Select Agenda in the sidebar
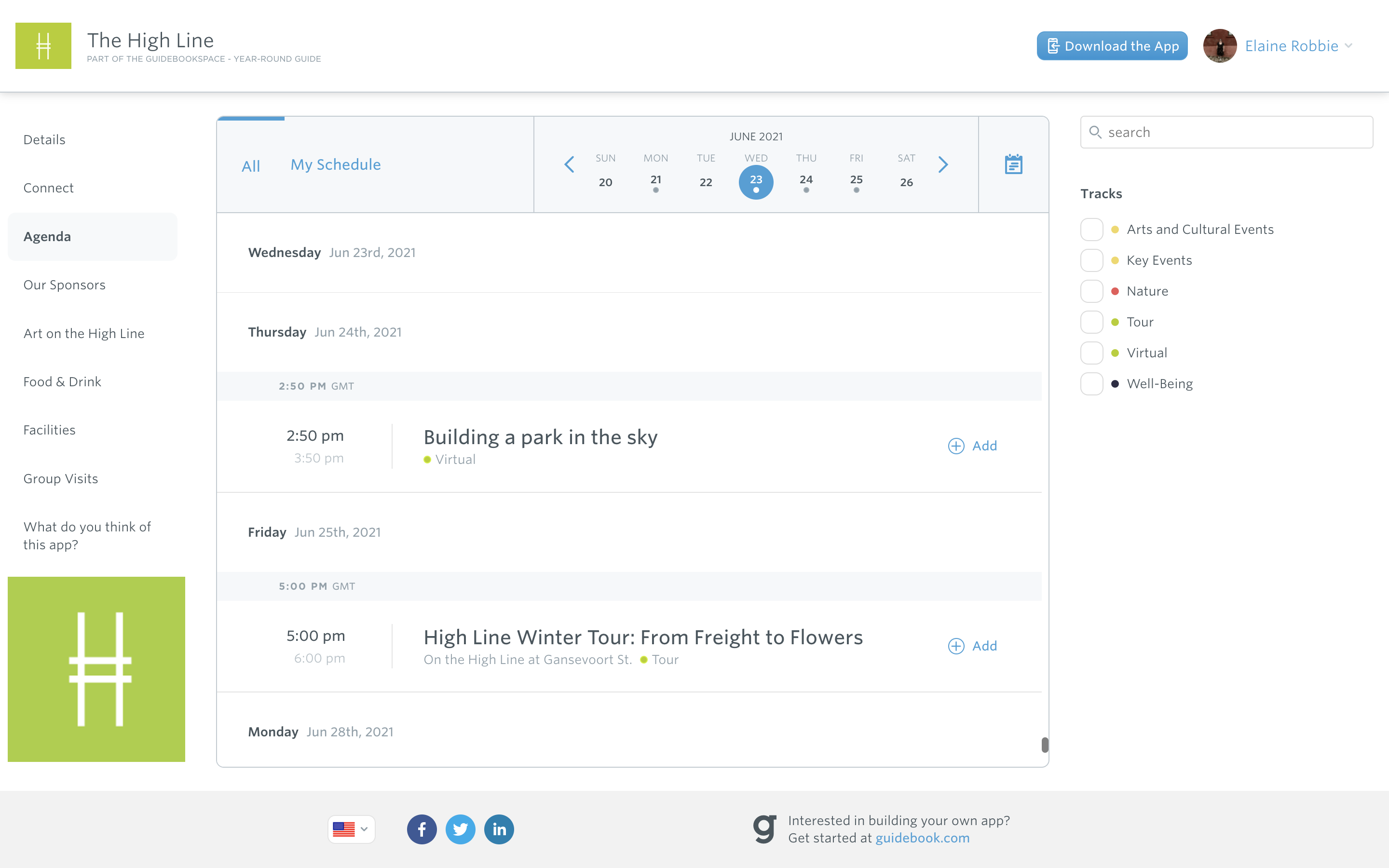The height and width of the screenshot is (868, 1389). coord(93,236)
